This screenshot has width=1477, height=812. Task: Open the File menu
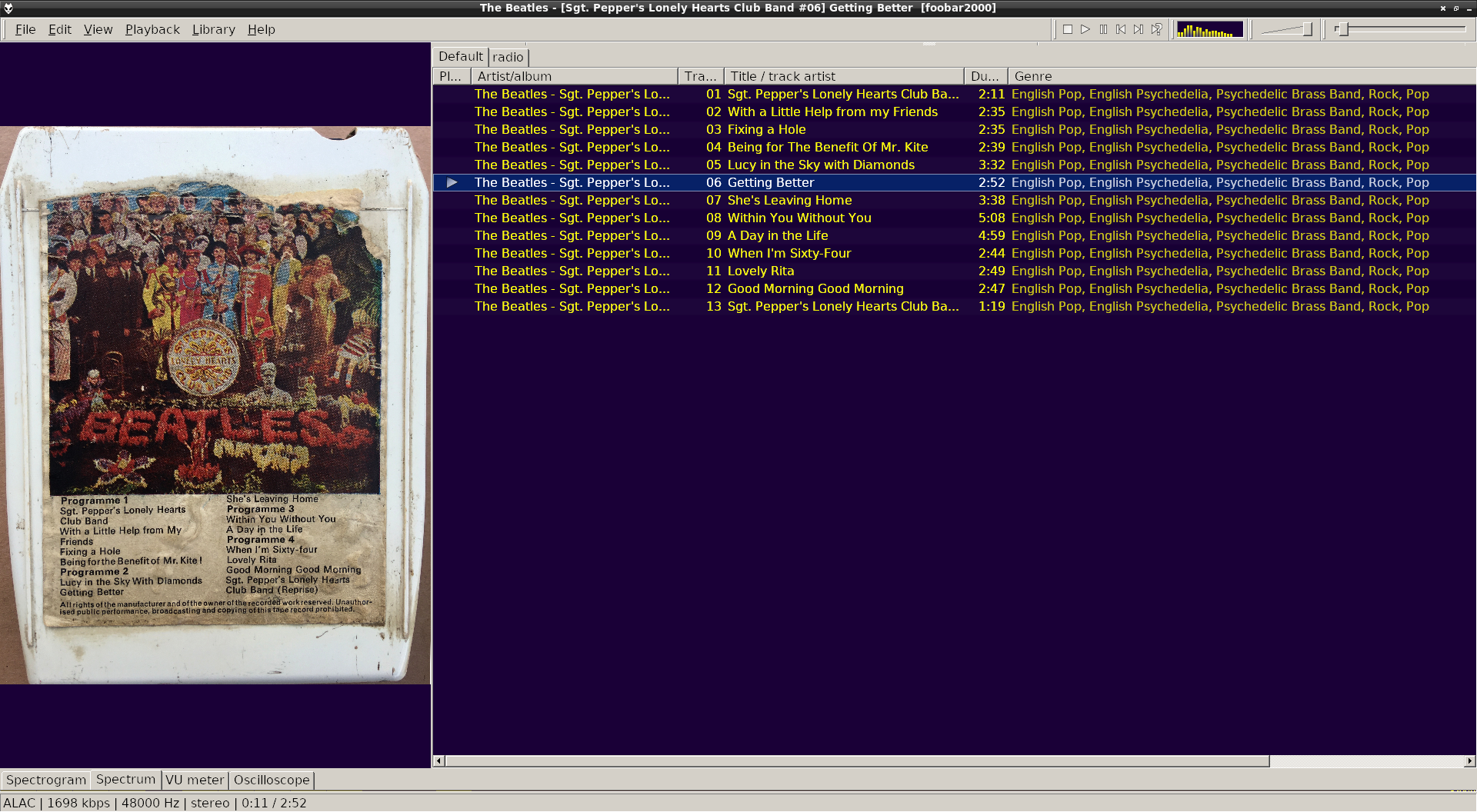pyautogui.click(x=25, y=29)
